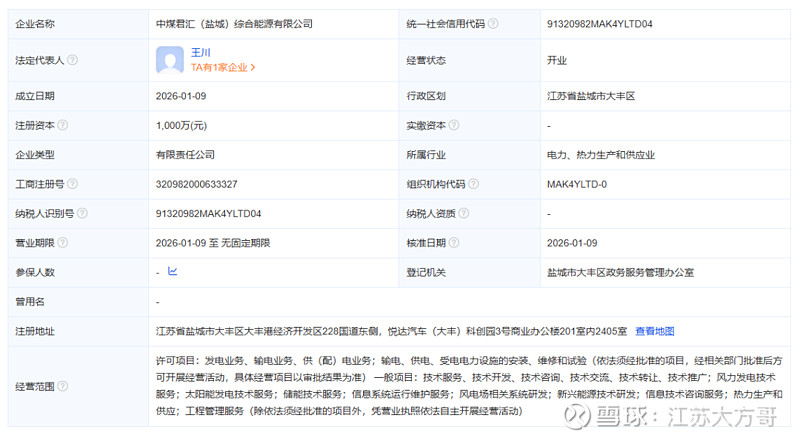800x441 pixels.
Task: Click the 企业名称 label cell
Action: click(78, 24)
